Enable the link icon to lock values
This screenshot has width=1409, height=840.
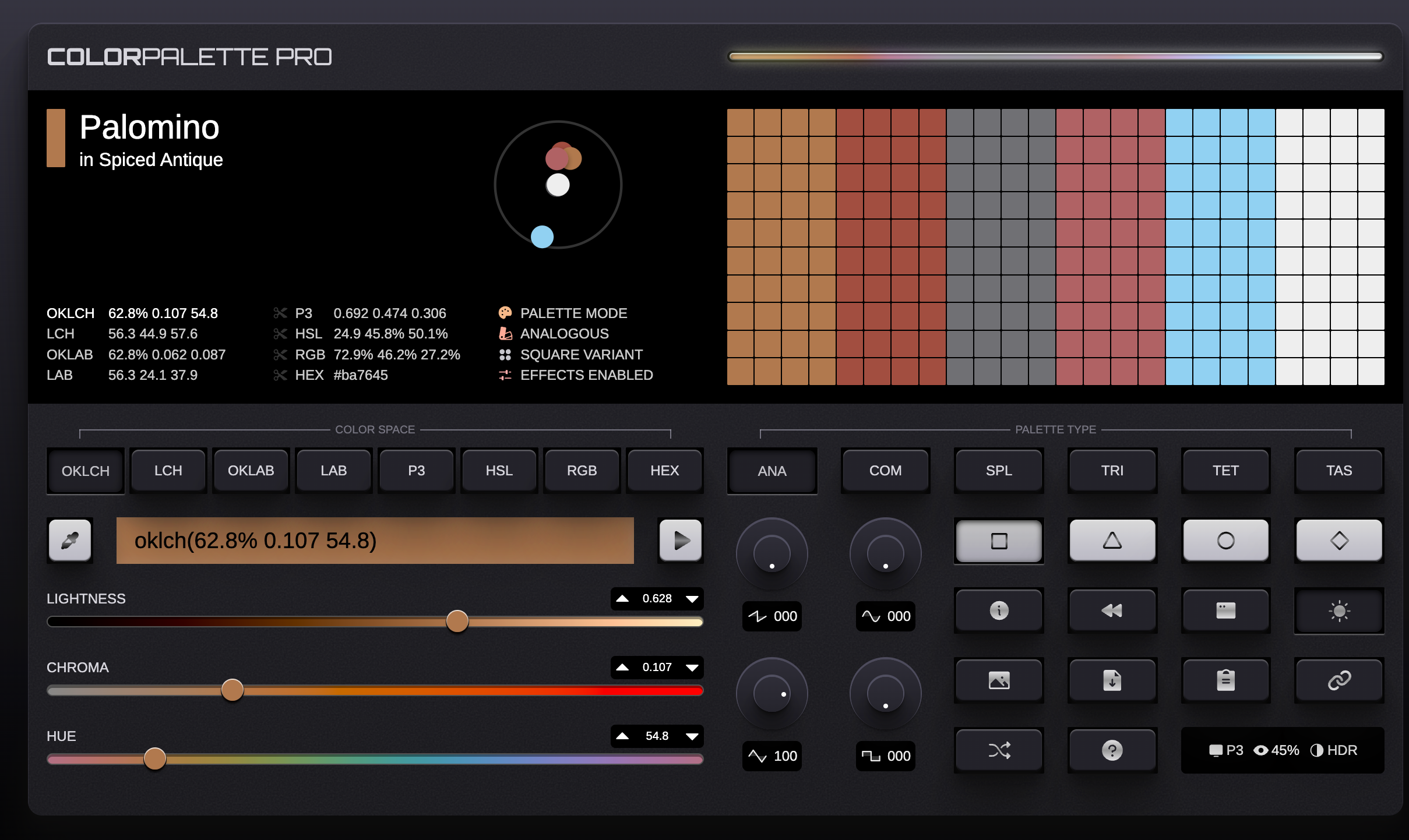(x=1337, y=680)
